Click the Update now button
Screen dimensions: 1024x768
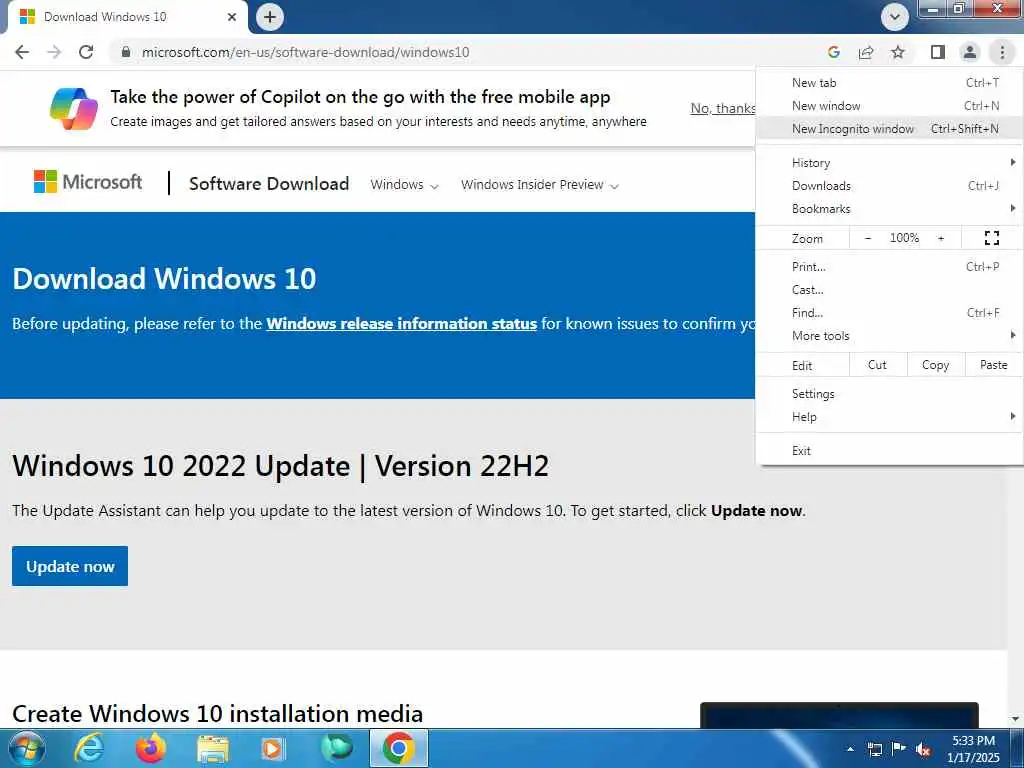click(x=70, y=566)
